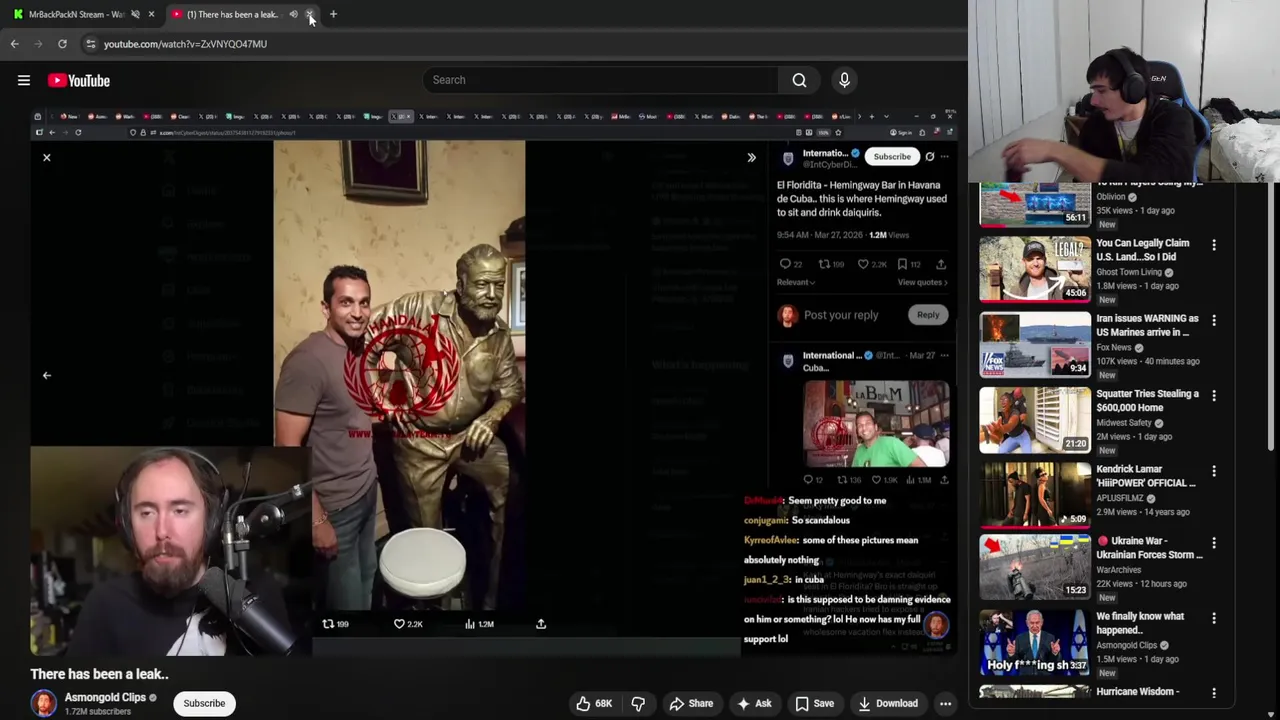
Task: Reload the page with the refresh icon
Action: click(x=62, y=44)
